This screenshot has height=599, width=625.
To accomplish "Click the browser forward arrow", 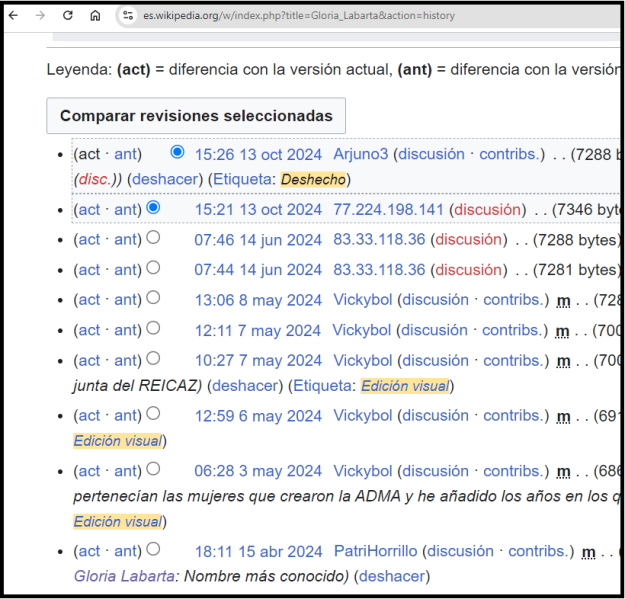I will (x=41, y=16).
